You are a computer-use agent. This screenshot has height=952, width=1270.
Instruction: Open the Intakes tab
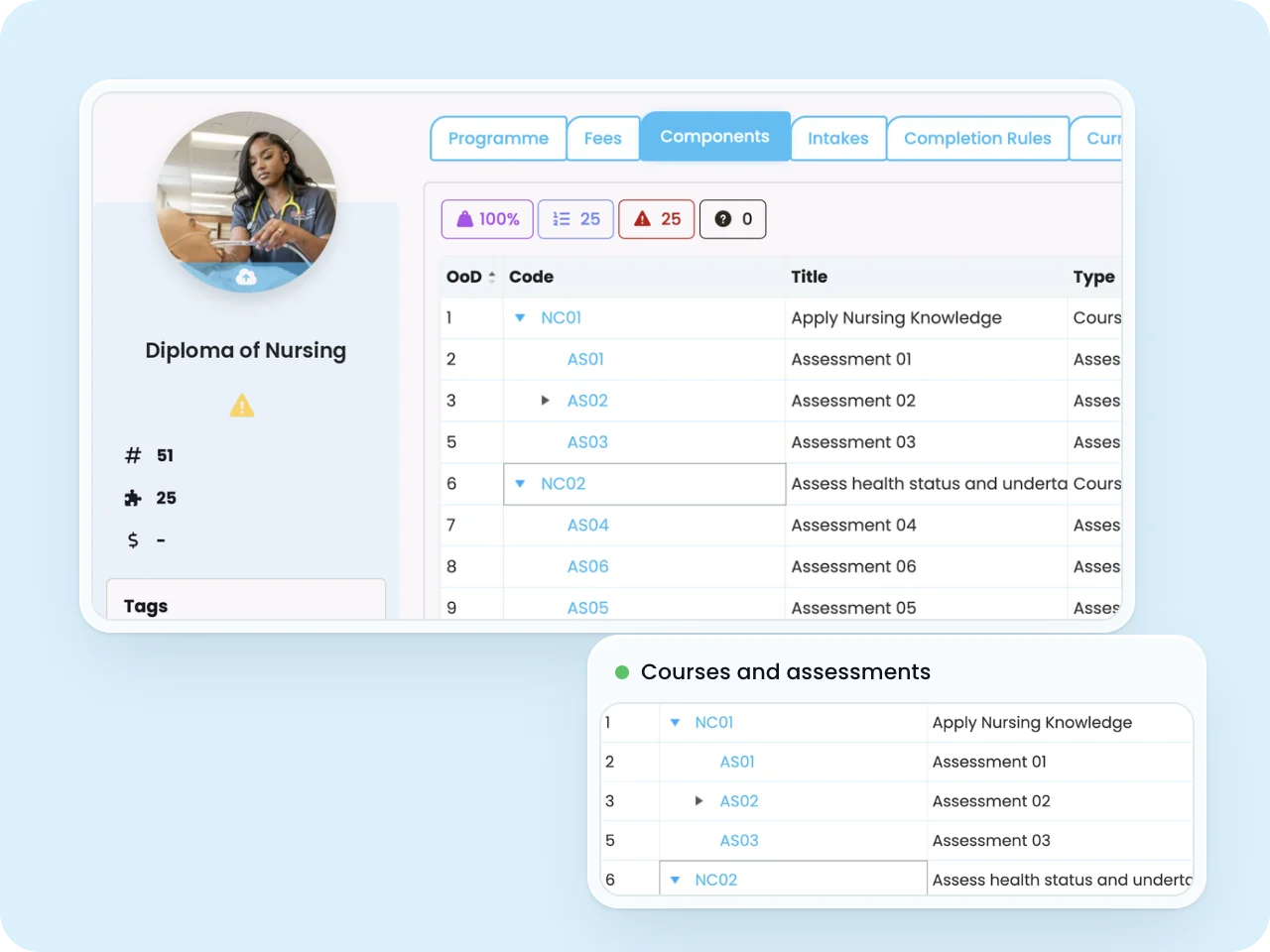[x=837, y=138]
